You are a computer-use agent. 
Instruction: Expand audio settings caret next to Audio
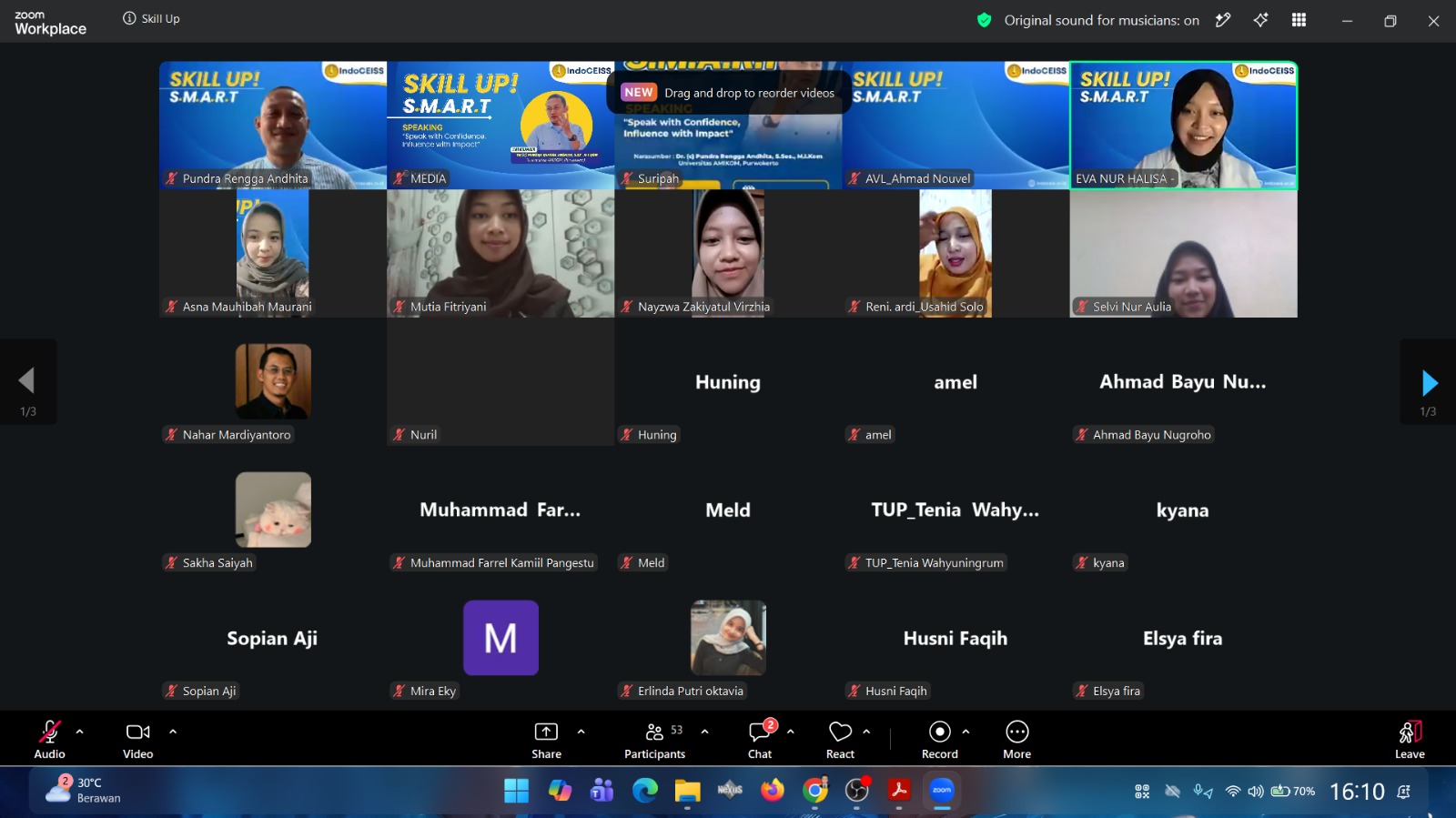tap(80, 731)
